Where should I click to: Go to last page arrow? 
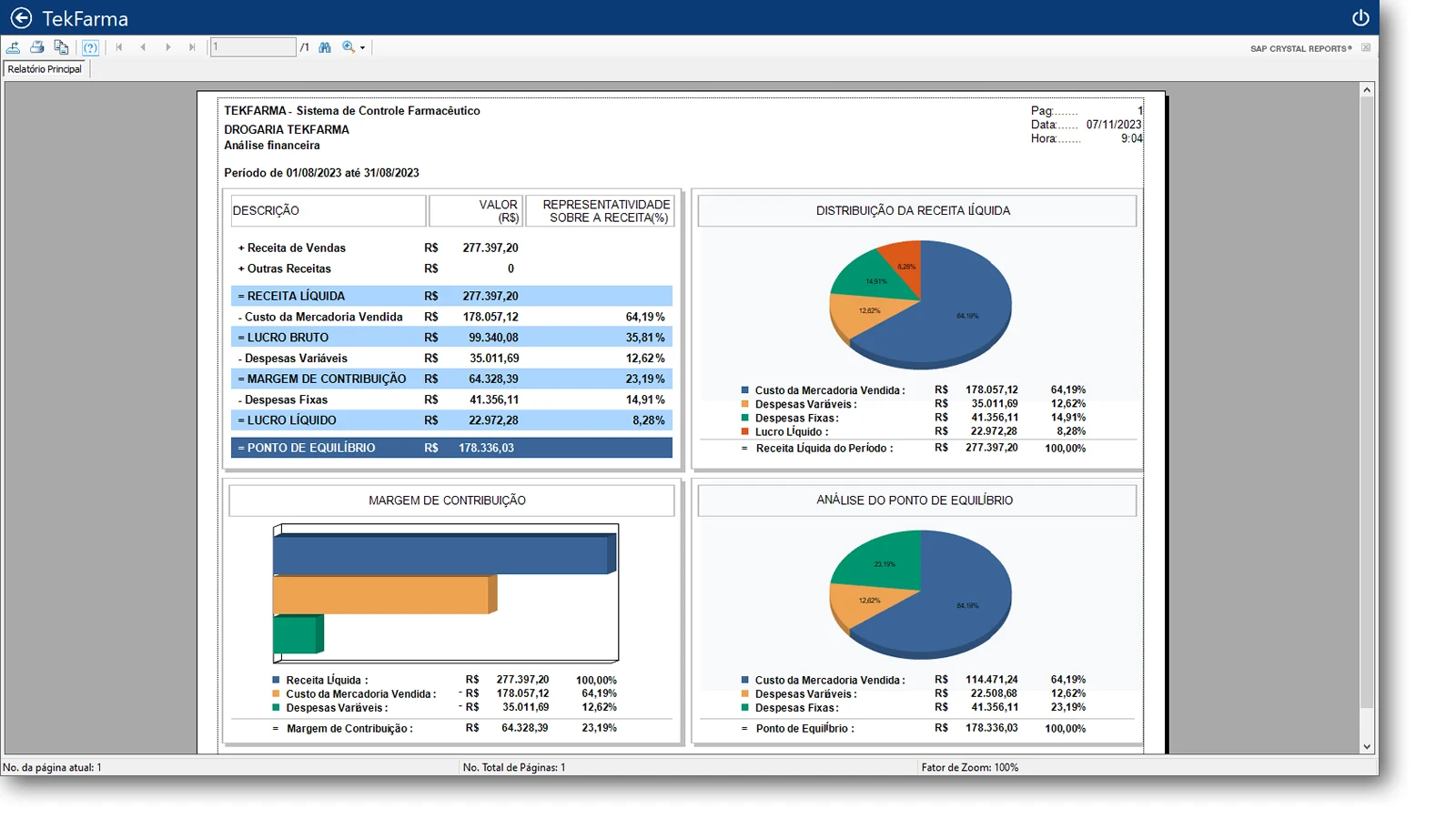pyautogui.click(x=192, y=47)
